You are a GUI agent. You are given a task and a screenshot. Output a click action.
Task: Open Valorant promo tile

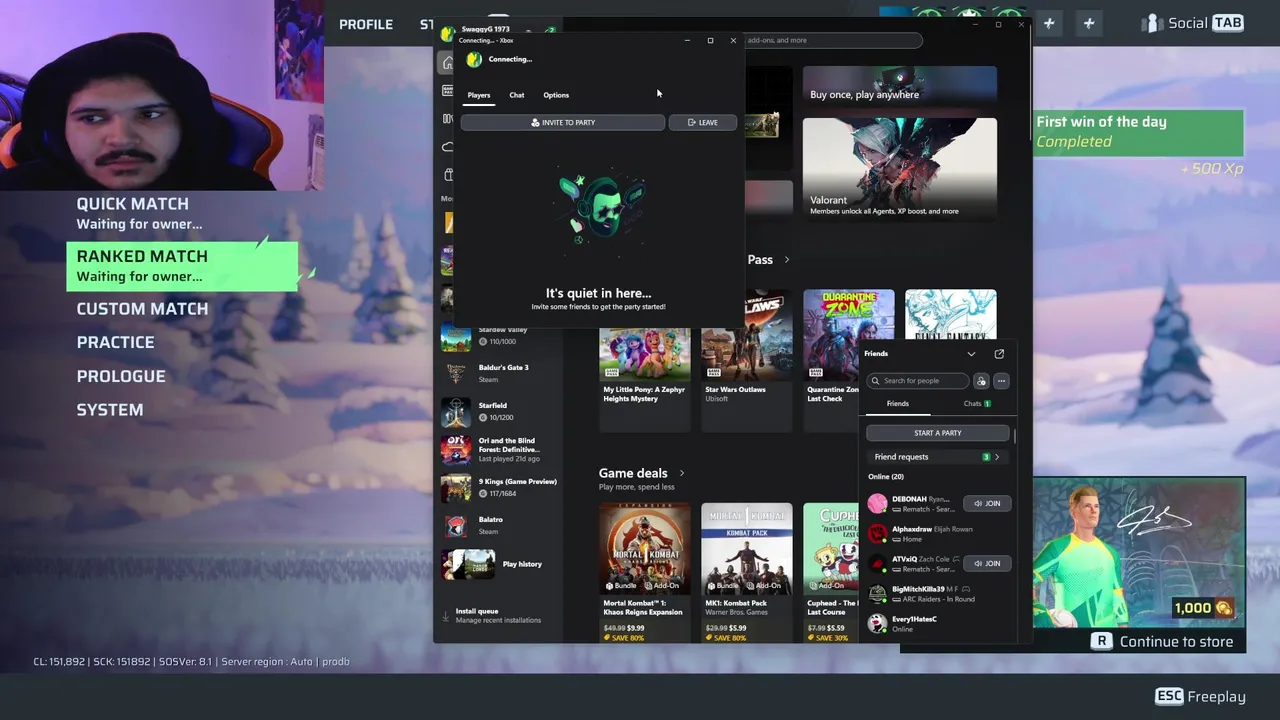click(900, 168)
